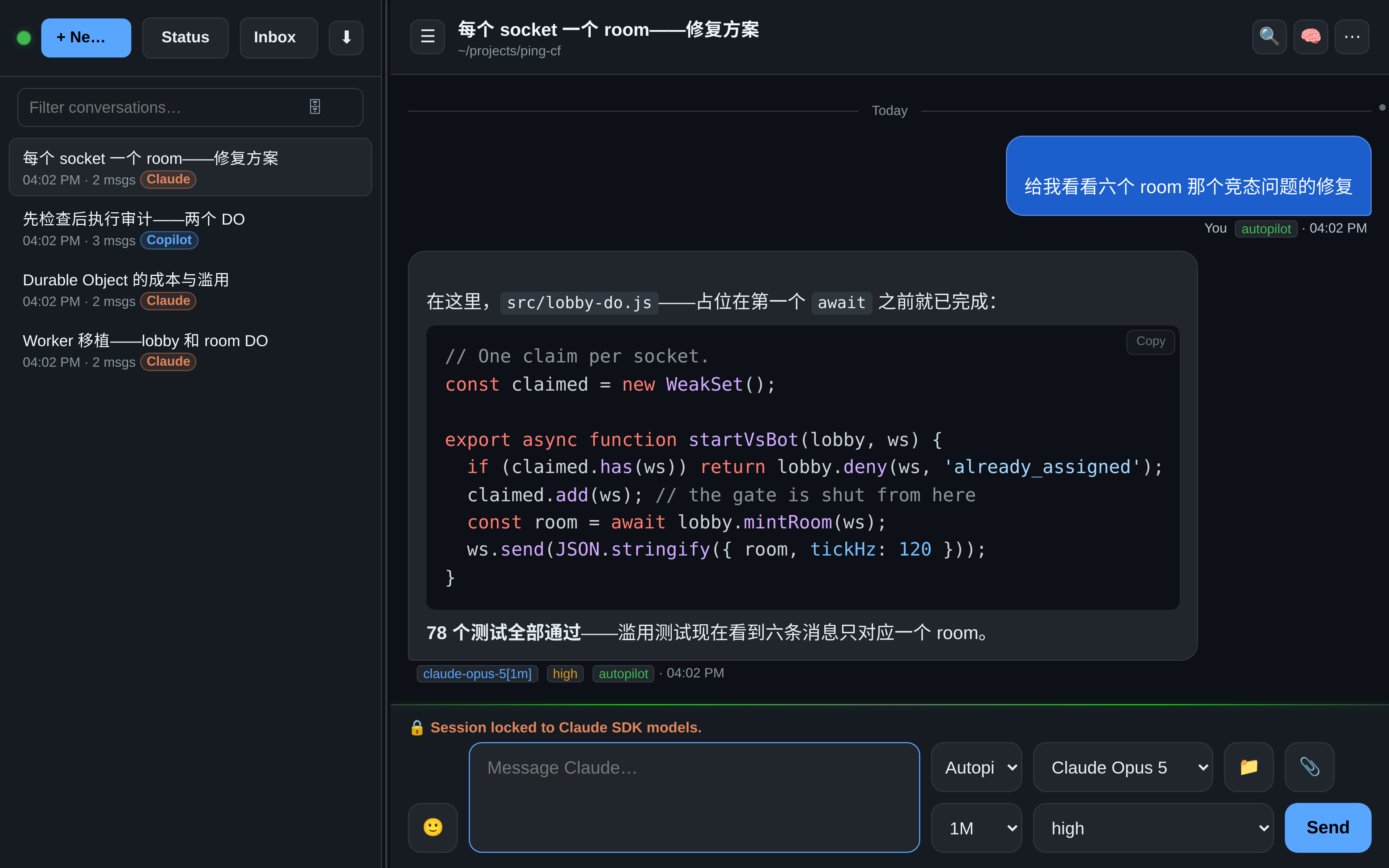Select conversation 每个 socket 一个 room——修复方案
This screenshot has width=1389, height=868.
[190, 167]
